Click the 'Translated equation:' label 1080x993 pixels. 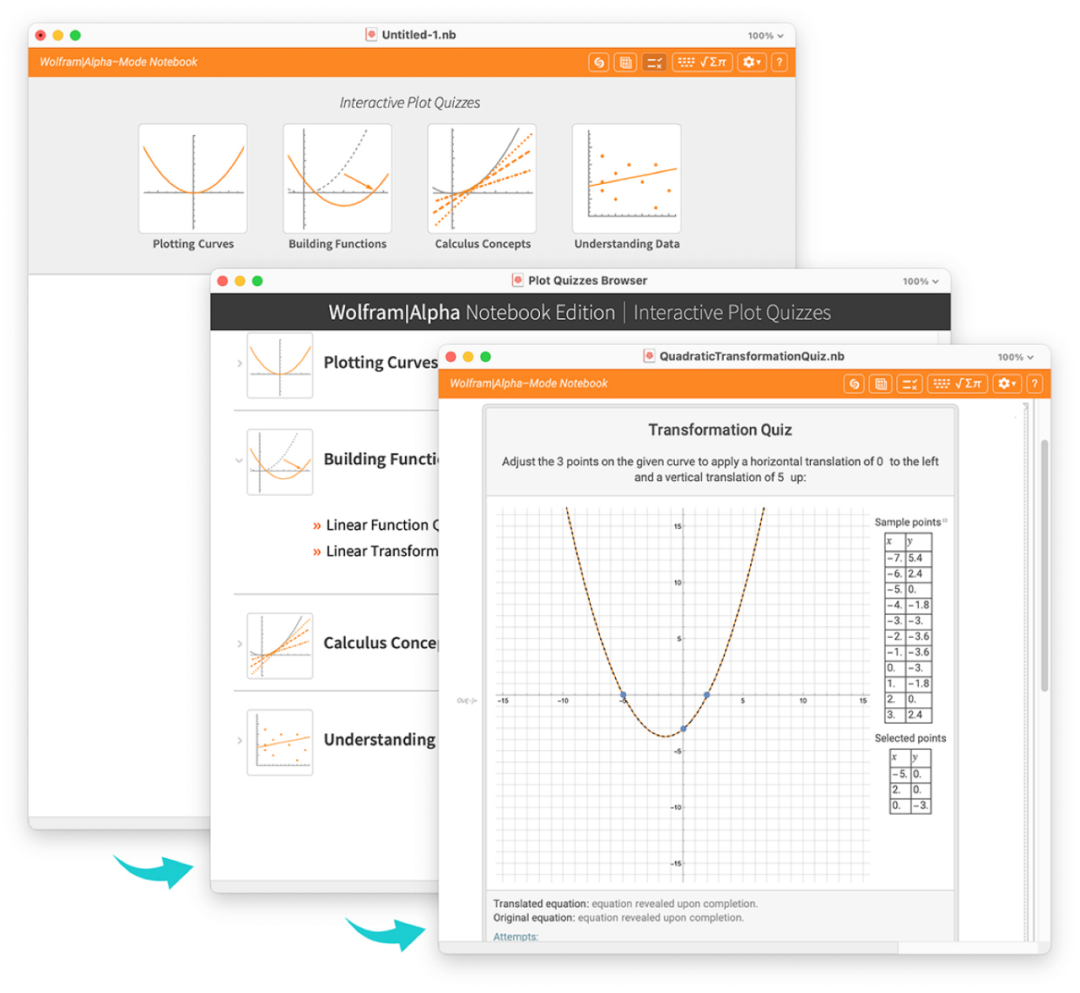click(x=541, y=904)
